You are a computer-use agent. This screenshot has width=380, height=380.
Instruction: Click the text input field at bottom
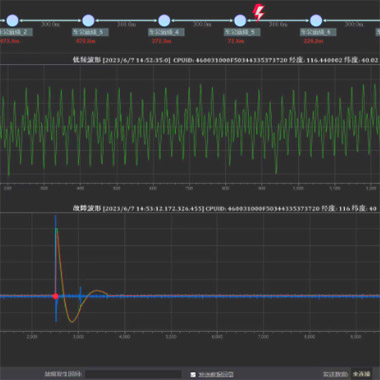[x=133, y=374]
